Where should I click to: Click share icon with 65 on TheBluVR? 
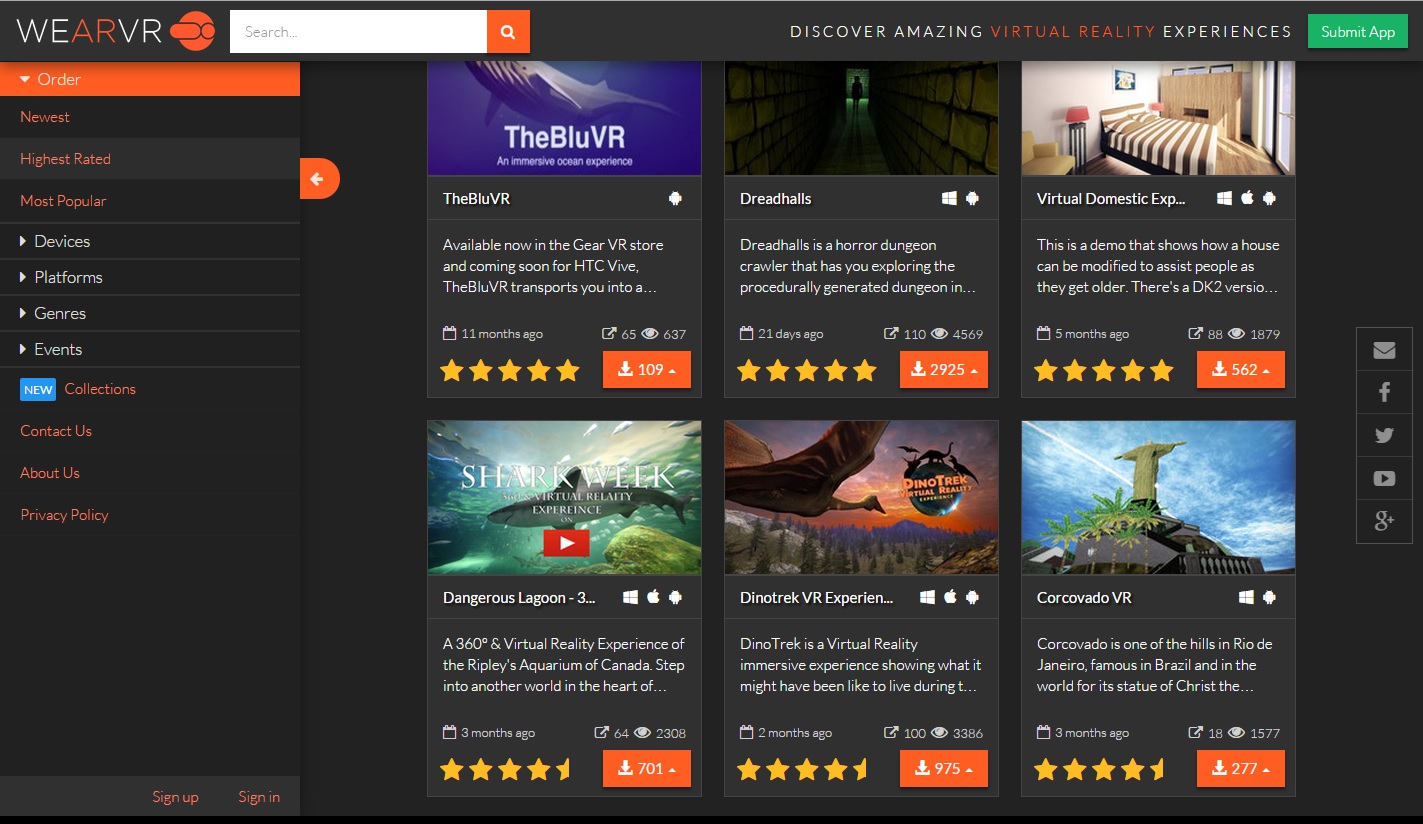pyautogui.click(x=609, y=334)
